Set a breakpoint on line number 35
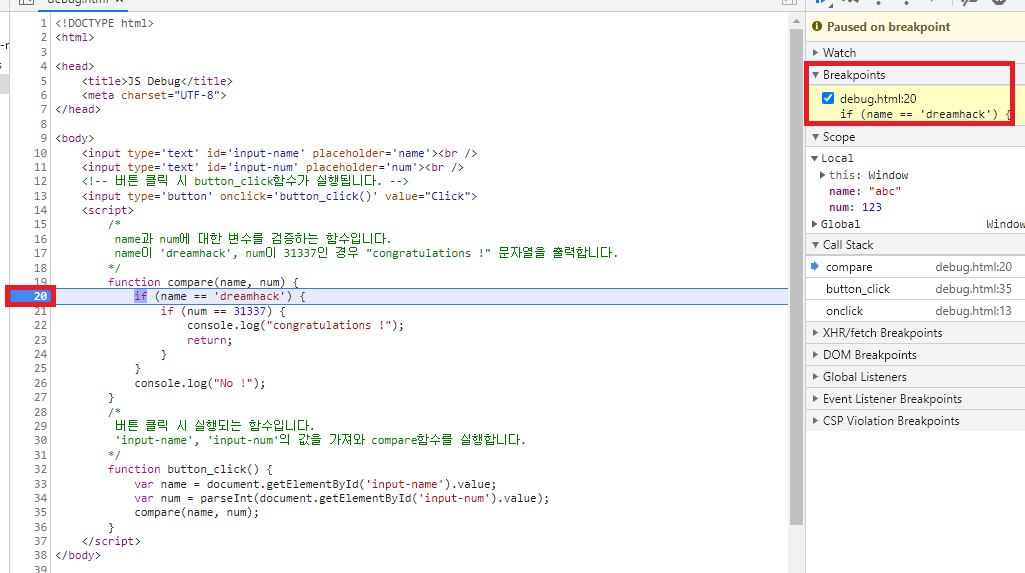This screenshot has height=573, width=1025. pyautogui.click(x=40, y=512)
